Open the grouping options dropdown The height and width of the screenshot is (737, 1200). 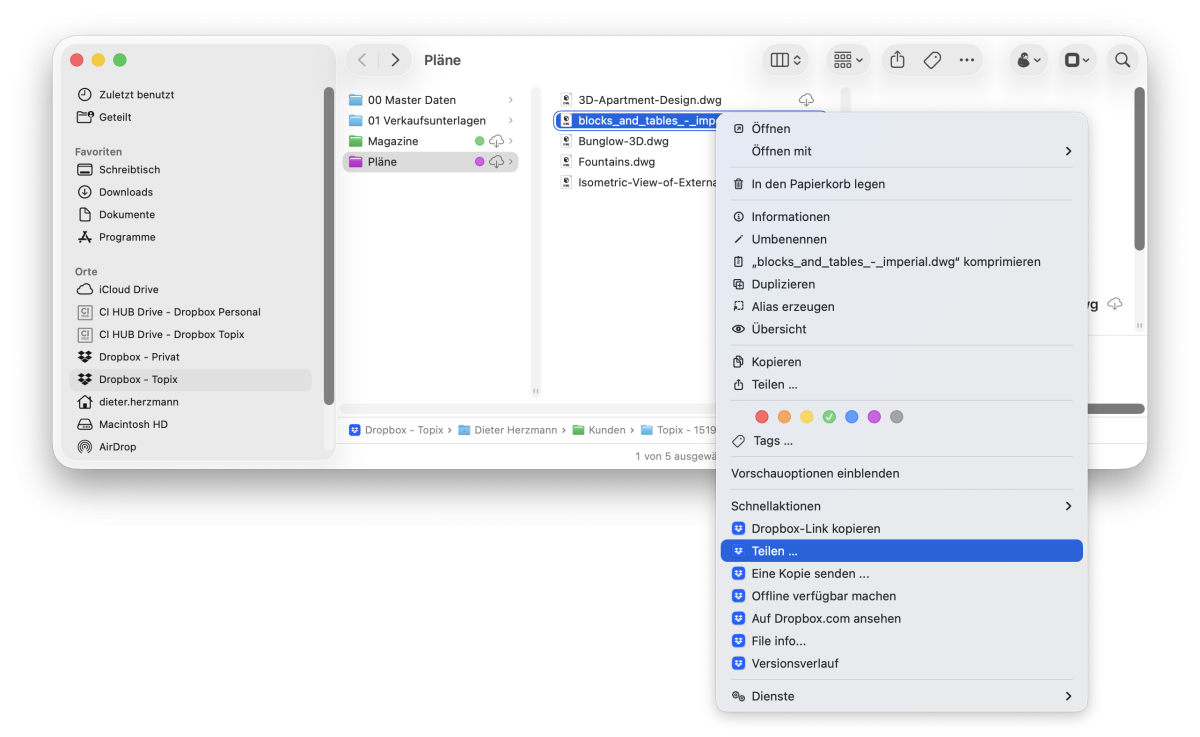[849, 60]
